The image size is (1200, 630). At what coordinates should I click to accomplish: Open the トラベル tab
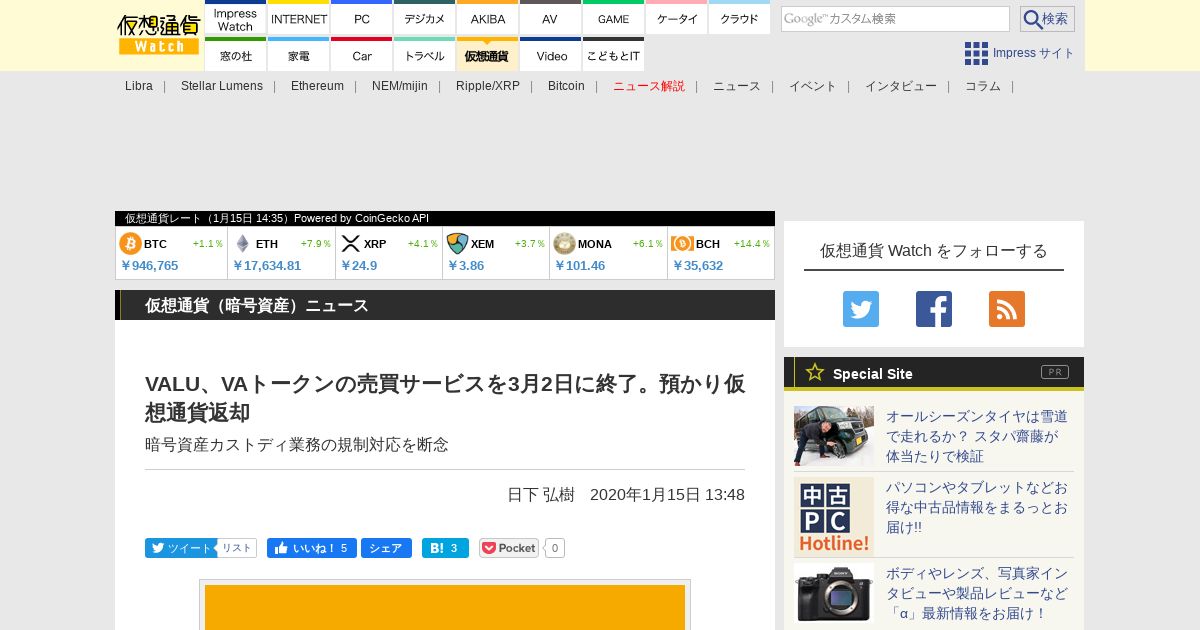(425, 55)
